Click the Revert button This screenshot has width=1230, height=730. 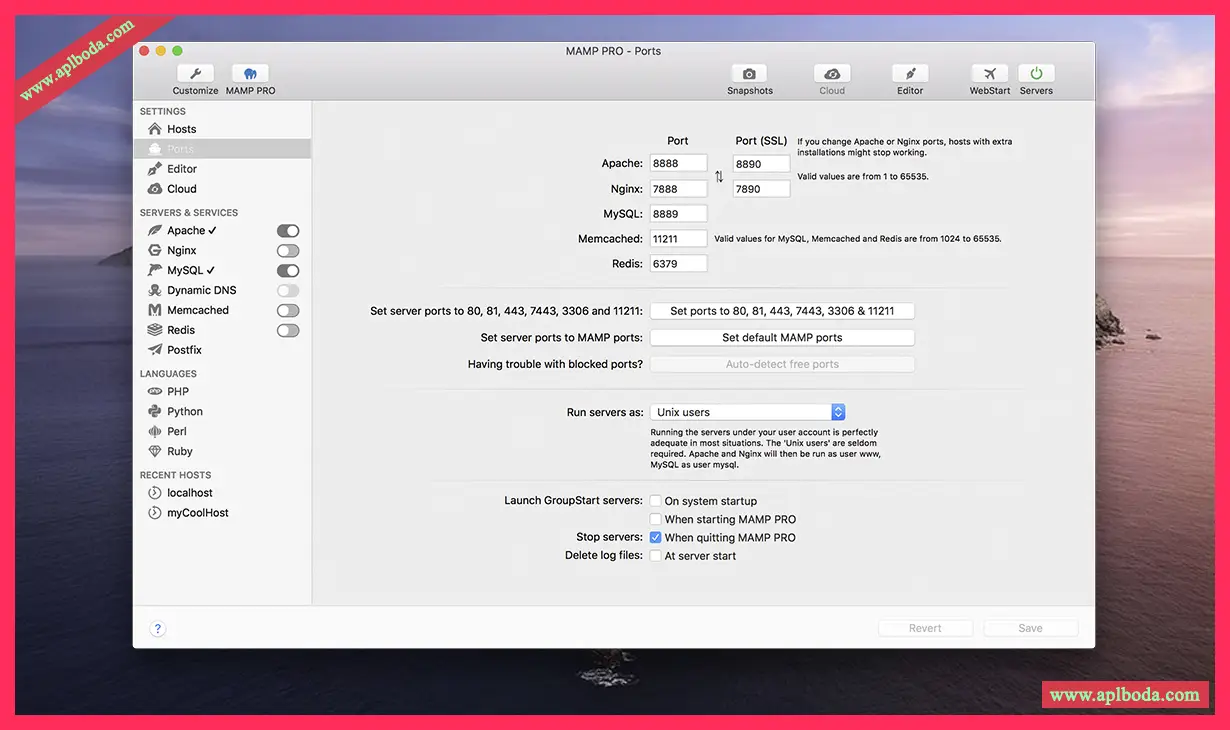point(925,629)
